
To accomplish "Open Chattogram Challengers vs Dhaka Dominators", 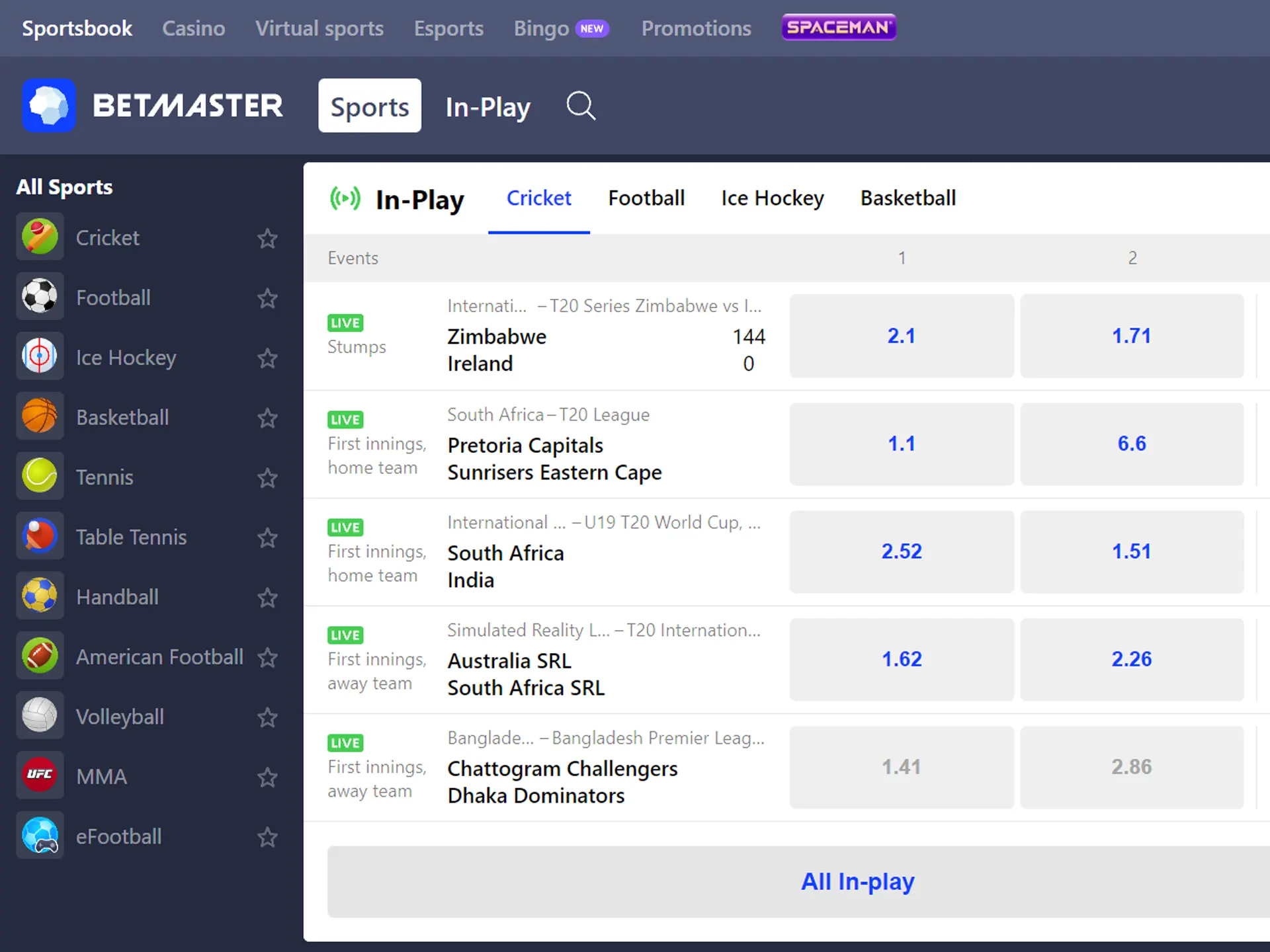I will tap(562, 782).
